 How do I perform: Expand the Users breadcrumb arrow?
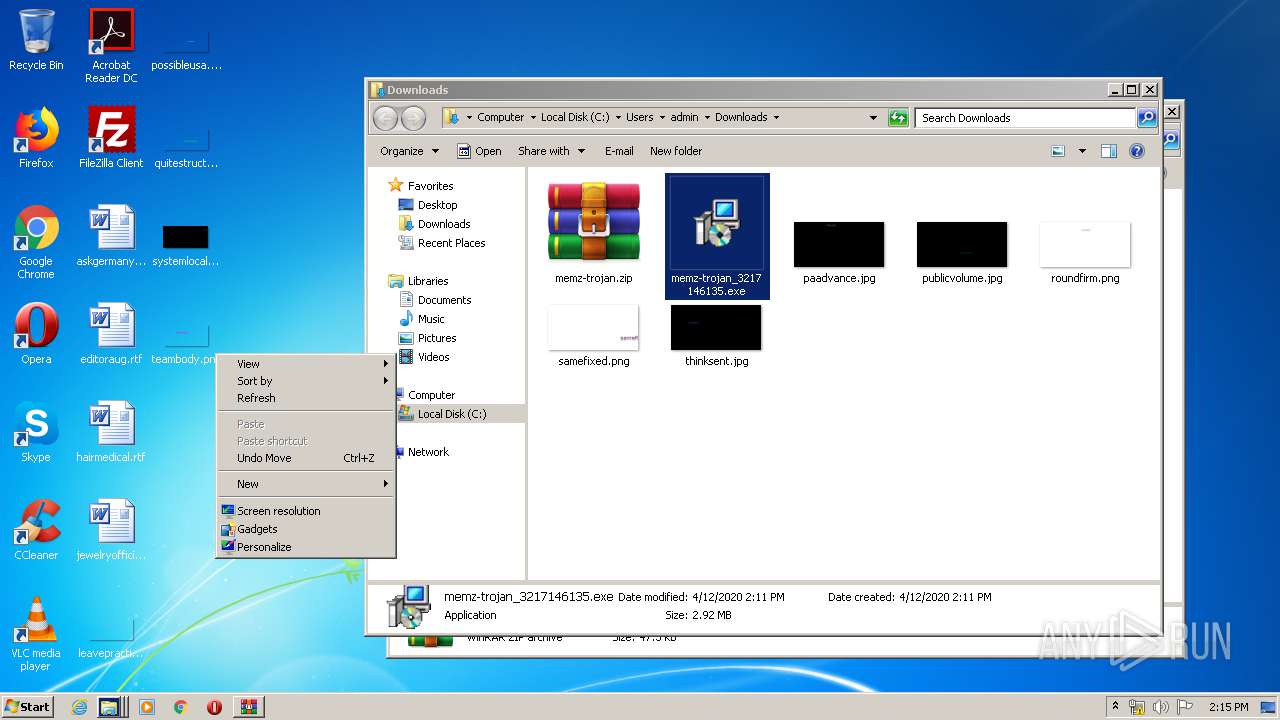pos(662,117)
